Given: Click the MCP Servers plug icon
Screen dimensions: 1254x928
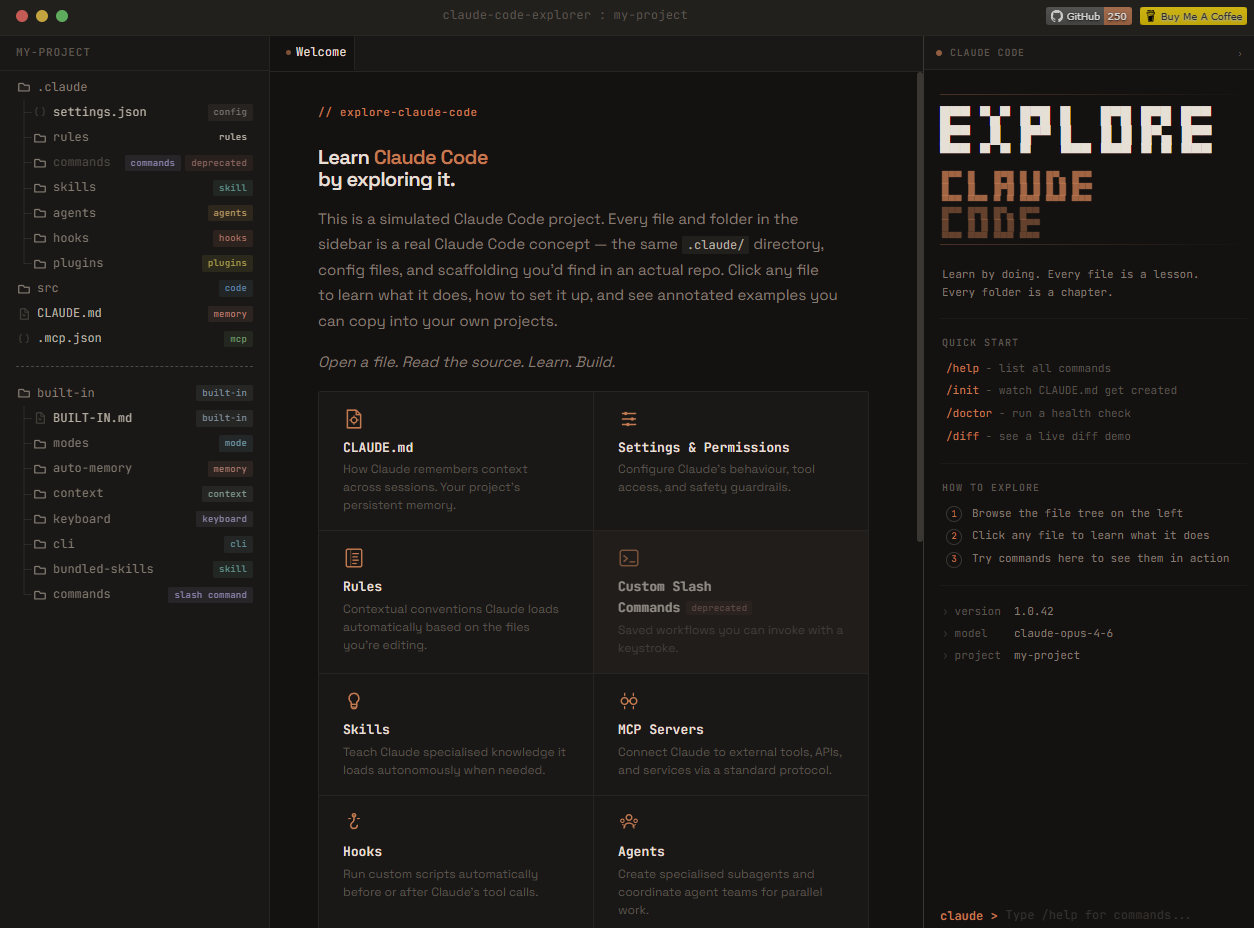Looking at the screenshot, I should coord(628,701).
